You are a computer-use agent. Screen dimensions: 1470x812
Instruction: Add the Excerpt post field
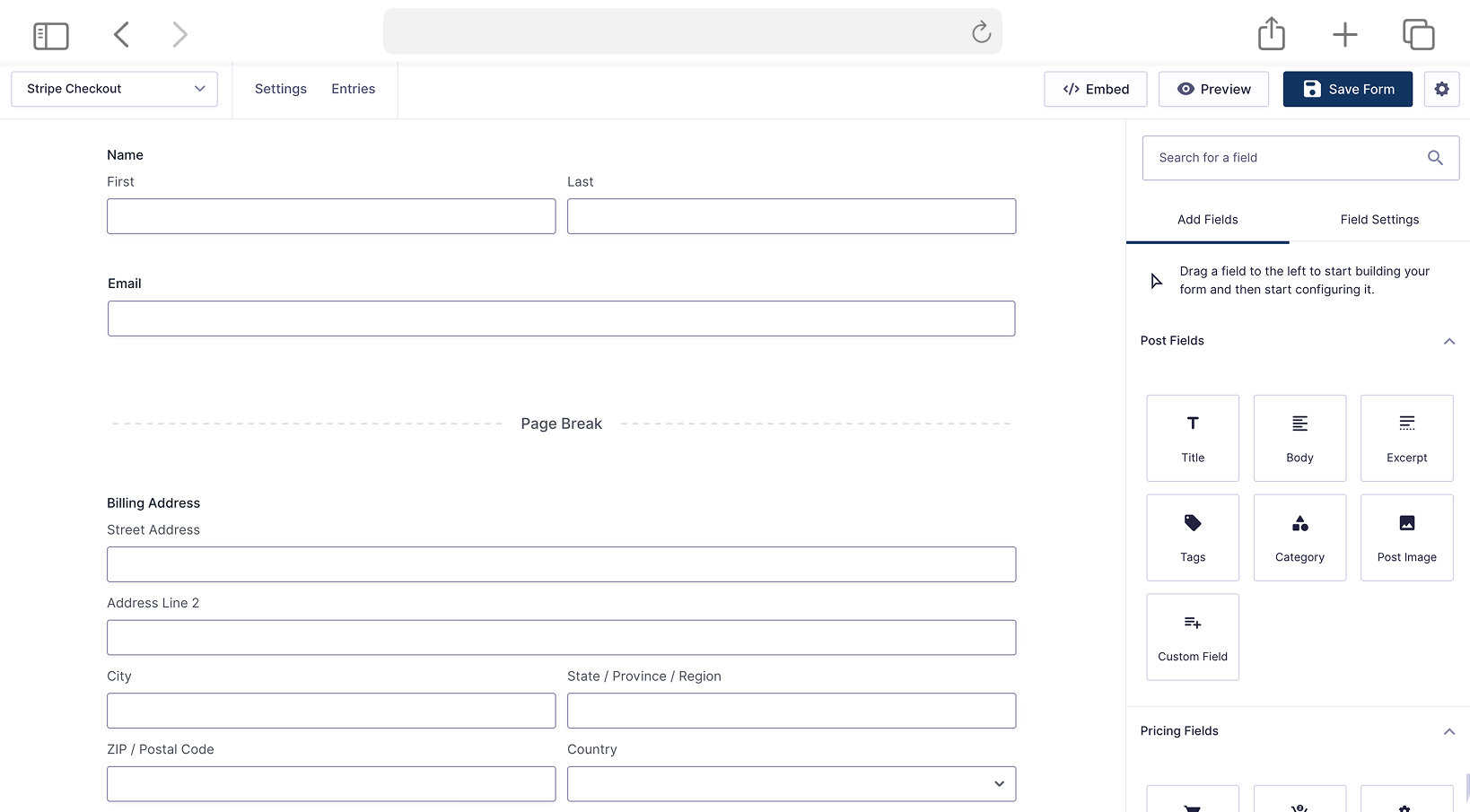click(1406, 438)
